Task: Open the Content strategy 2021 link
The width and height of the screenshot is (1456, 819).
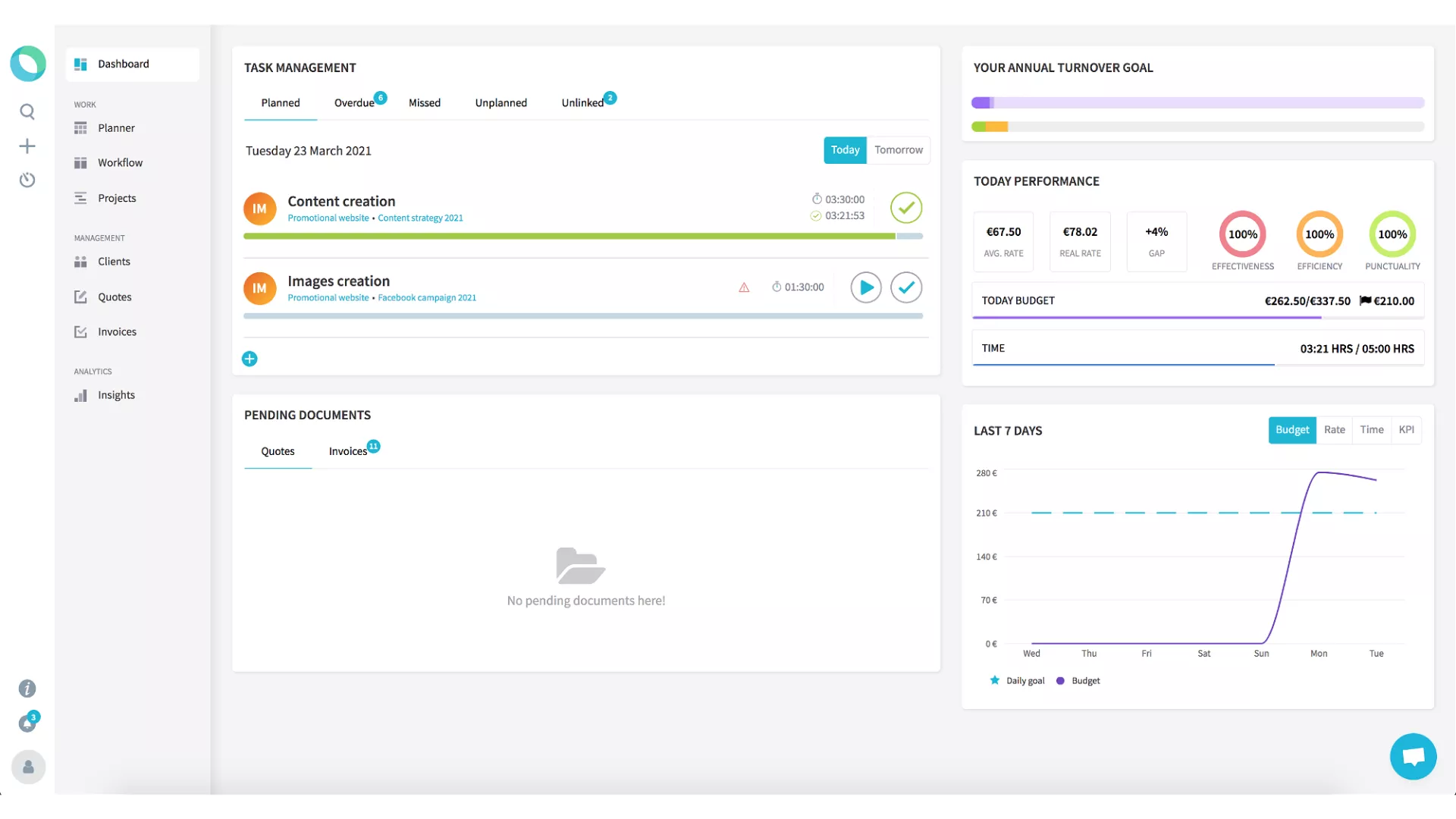Action: tap(420, 218)
